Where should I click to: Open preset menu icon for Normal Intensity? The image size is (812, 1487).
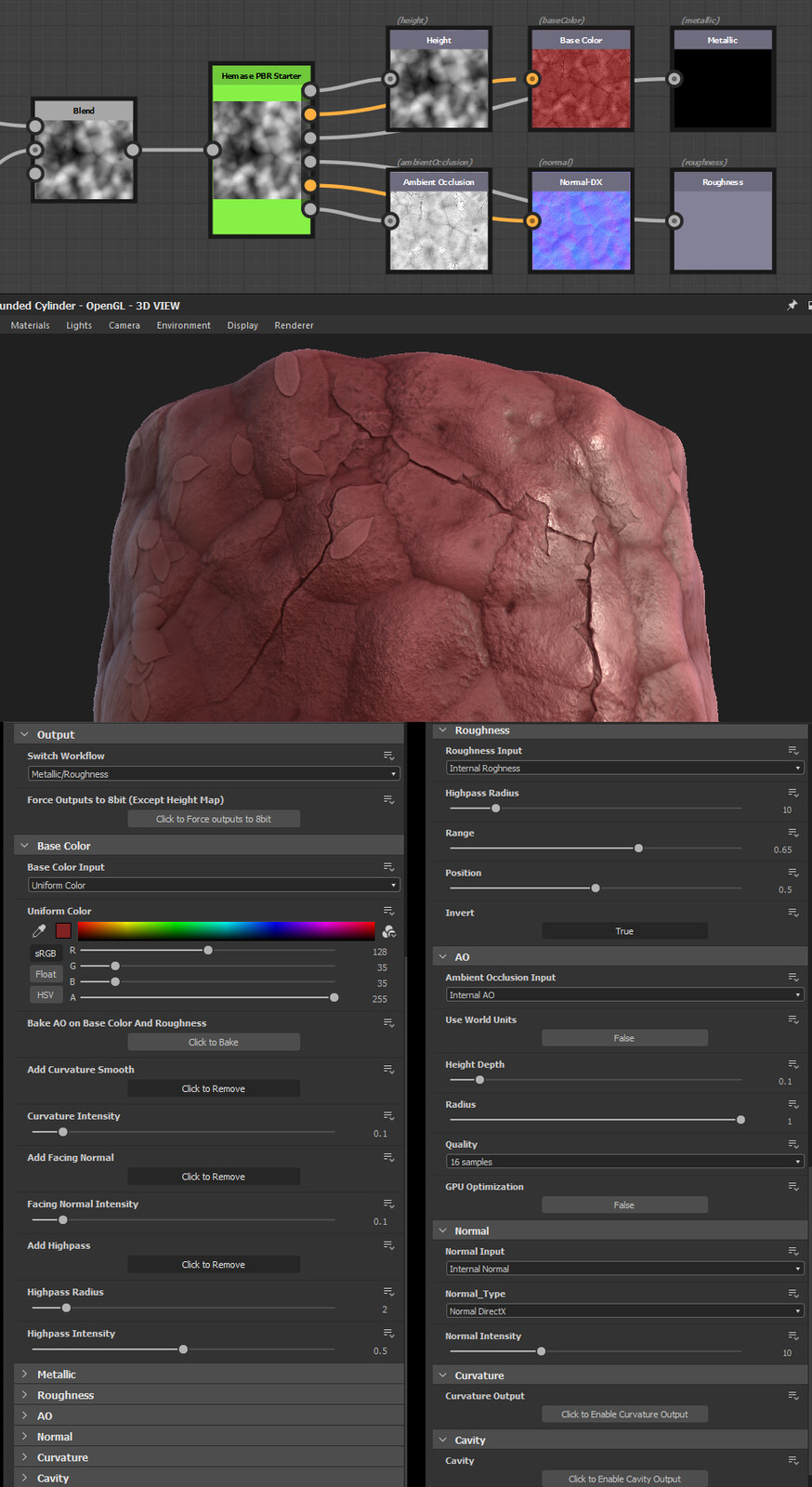tap(793, 1336)
